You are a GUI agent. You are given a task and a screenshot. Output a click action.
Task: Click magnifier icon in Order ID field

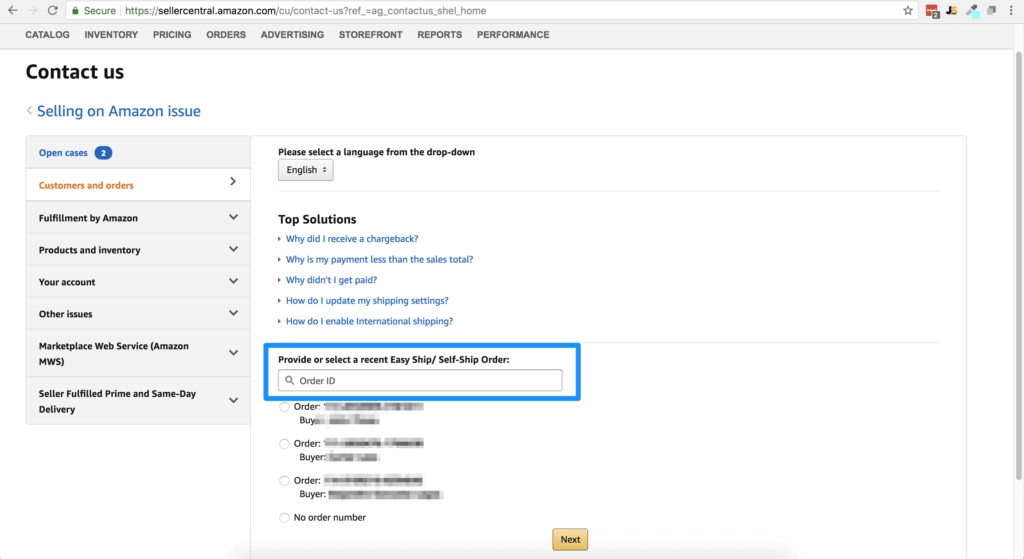tap(289, 380)
